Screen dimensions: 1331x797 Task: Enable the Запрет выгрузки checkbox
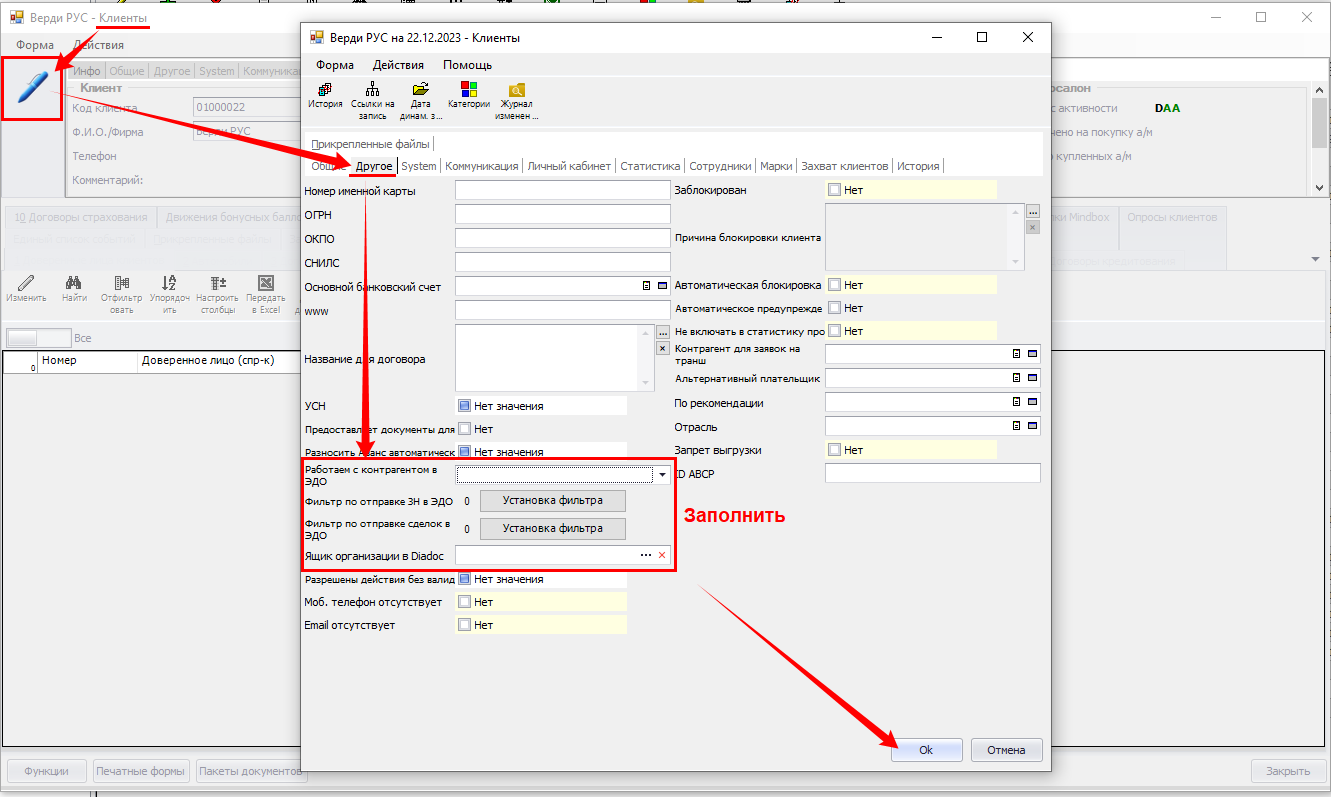pos(835,451)
